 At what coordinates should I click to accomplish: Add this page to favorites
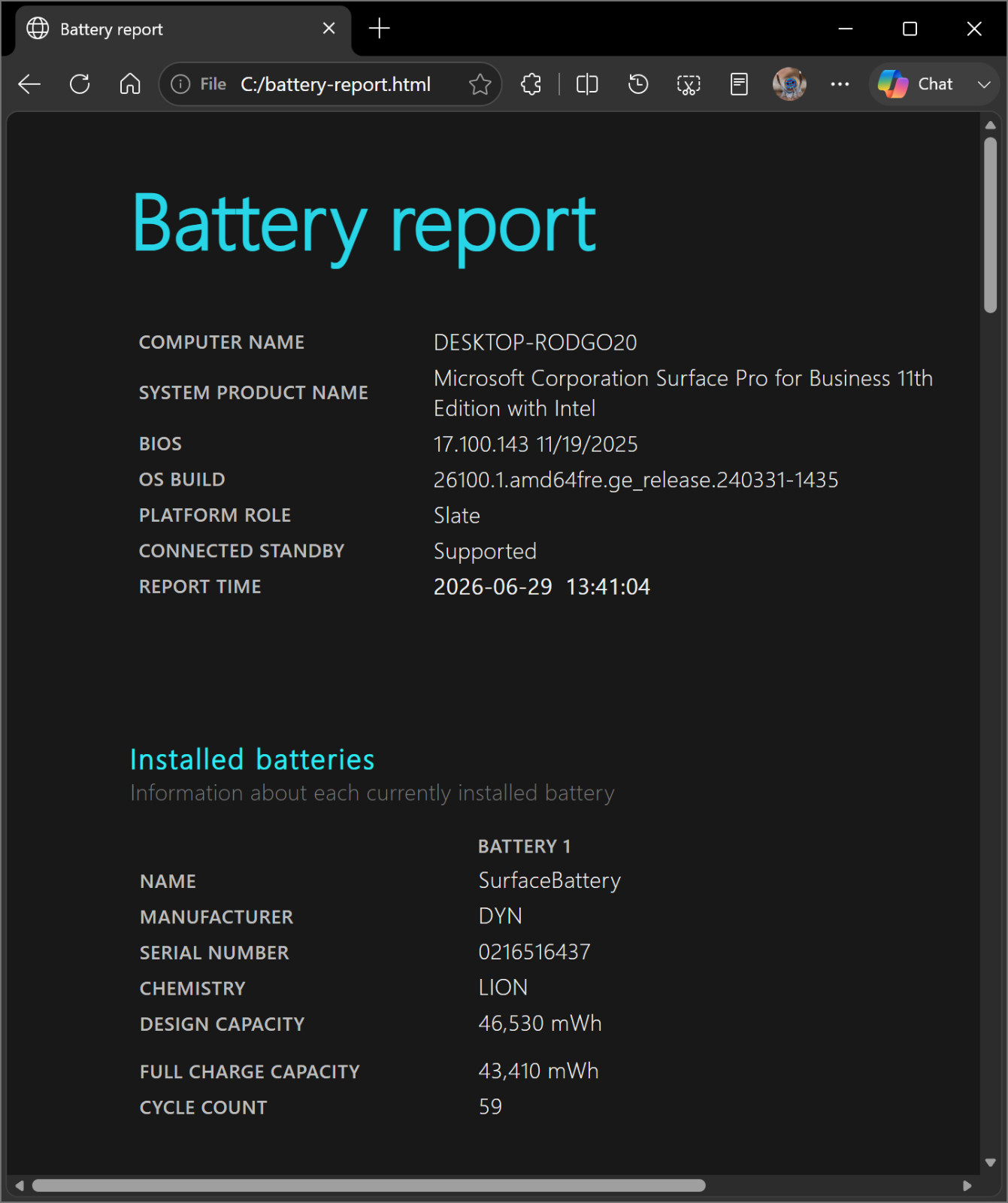[x=480, y=84]
